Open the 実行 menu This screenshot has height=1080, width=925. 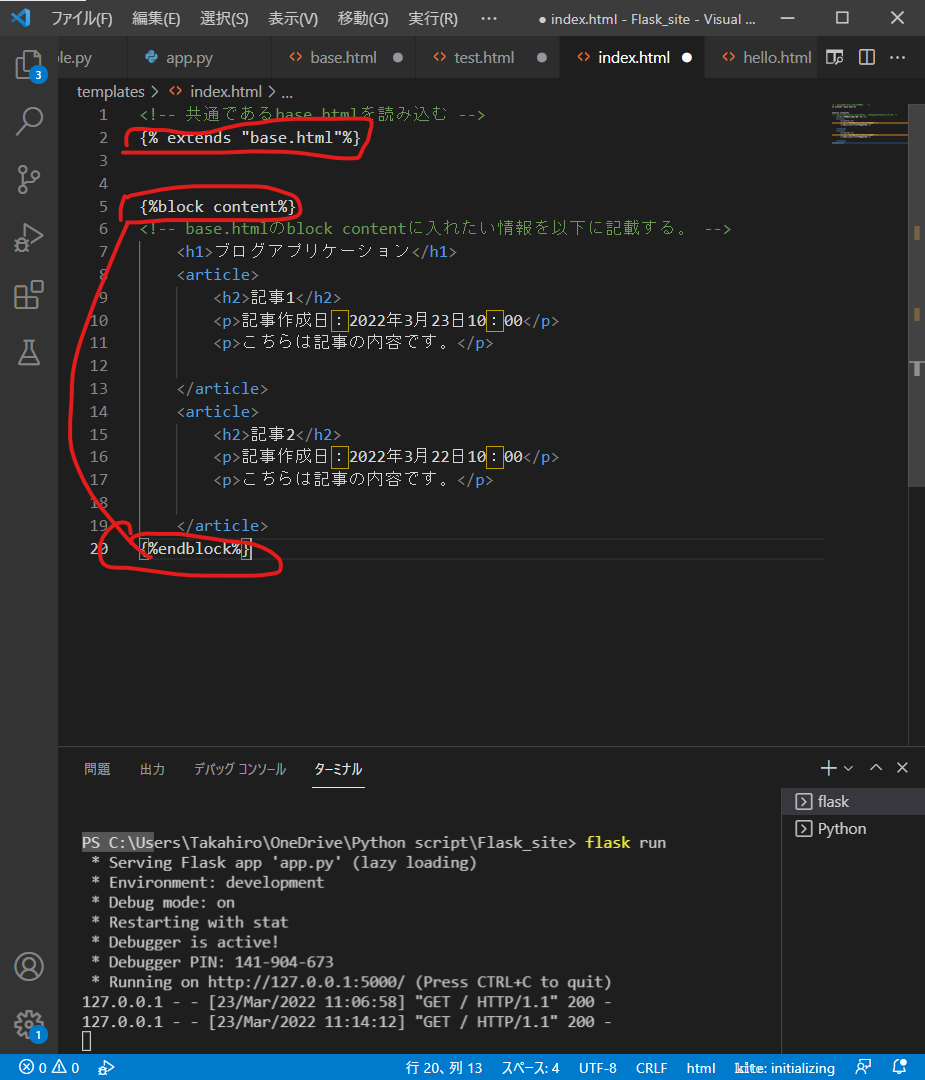432,18
